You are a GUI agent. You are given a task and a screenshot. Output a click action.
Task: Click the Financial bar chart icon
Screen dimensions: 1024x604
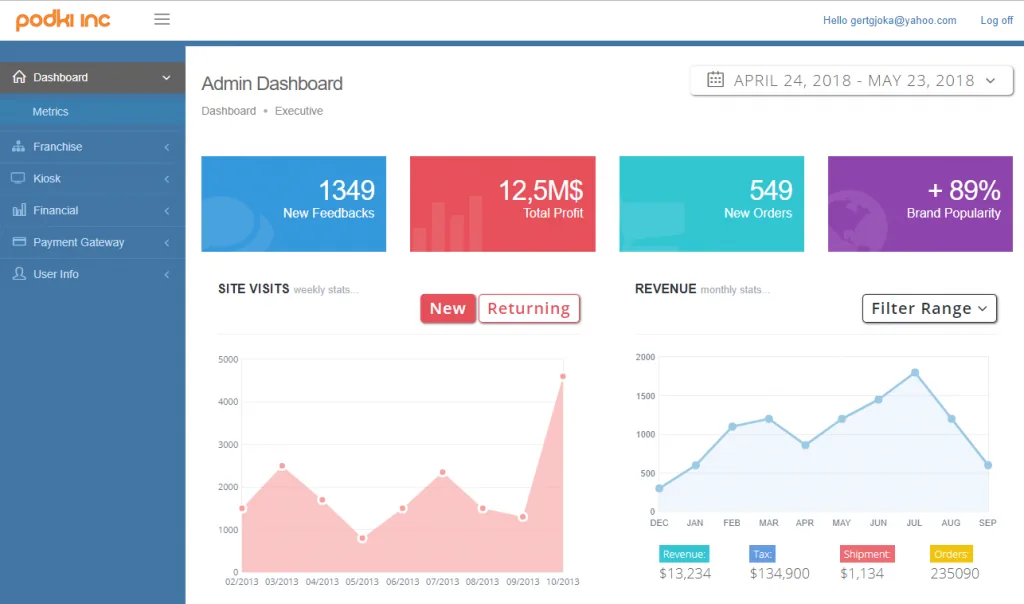(x=19, y=210)
